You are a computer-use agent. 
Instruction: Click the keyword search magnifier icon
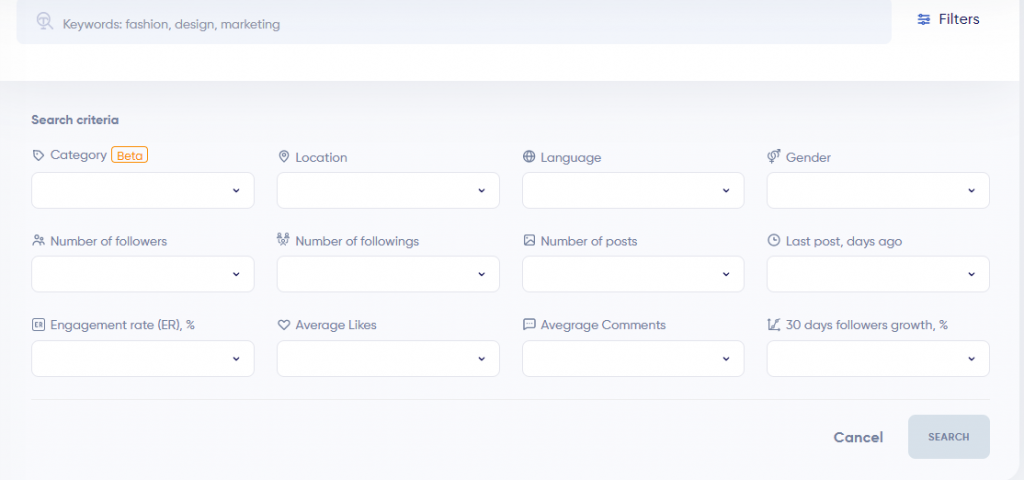(x=44, y=22)
